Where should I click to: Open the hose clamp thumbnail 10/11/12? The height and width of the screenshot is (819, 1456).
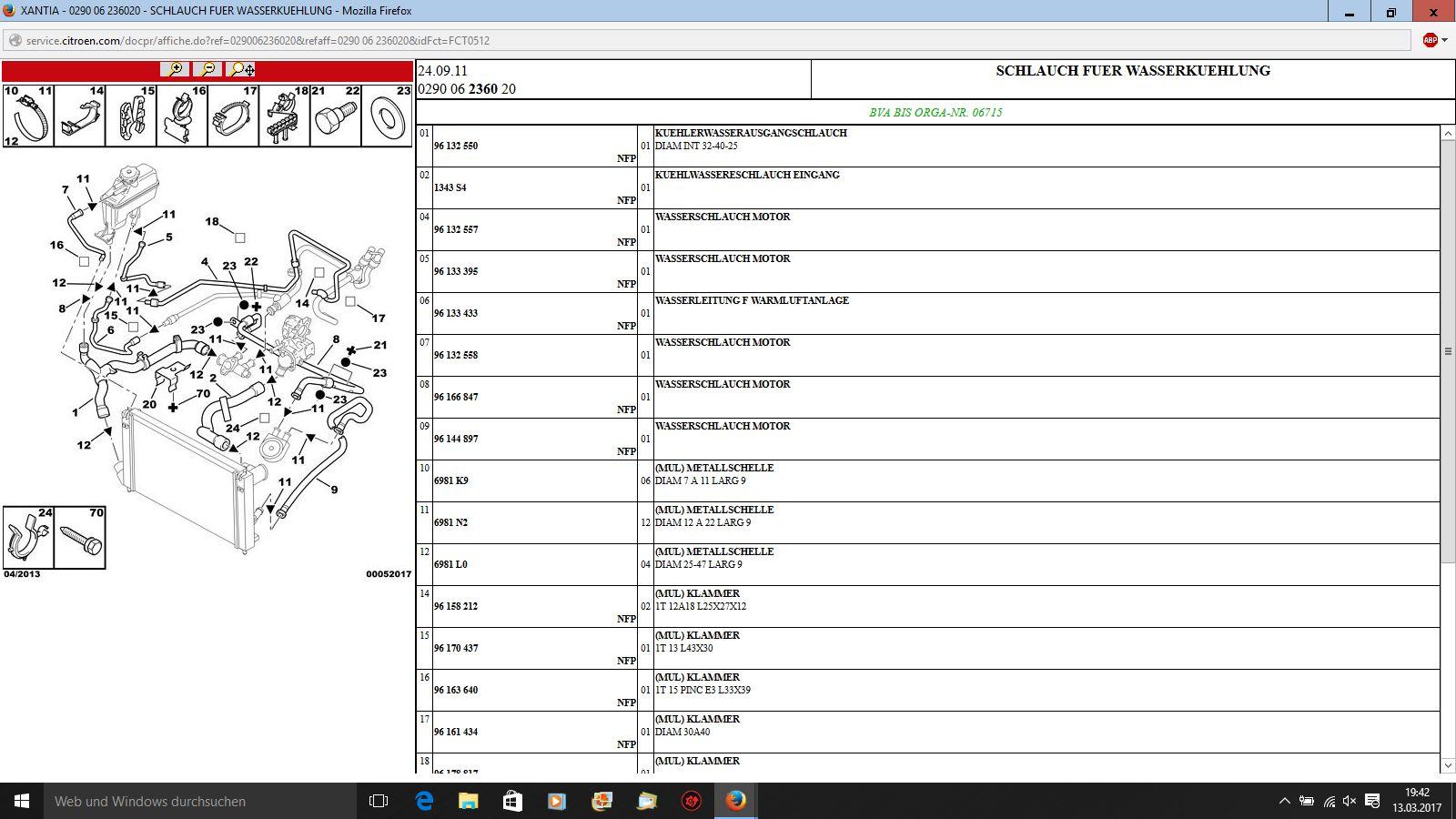click(x=28, y=116)
